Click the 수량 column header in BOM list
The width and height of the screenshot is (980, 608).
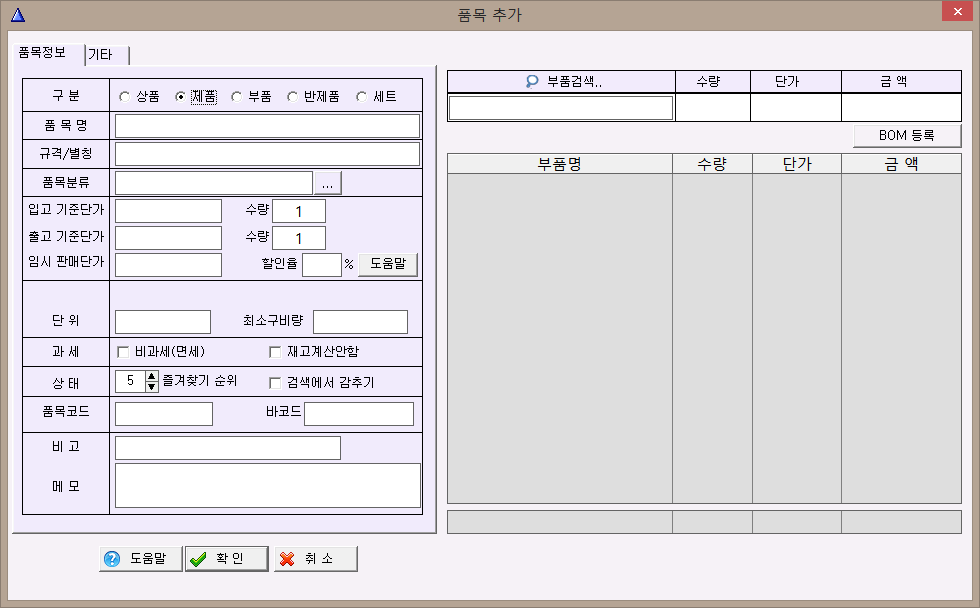712,164
